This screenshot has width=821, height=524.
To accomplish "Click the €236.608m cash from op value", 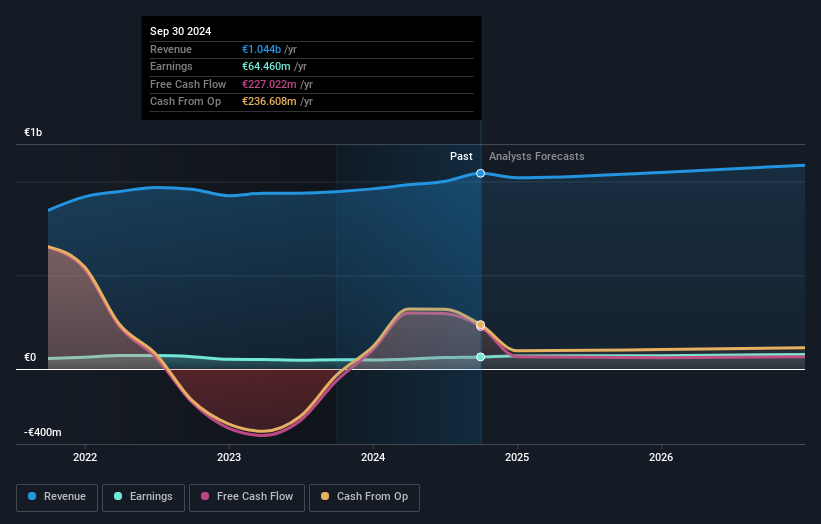I will point(269,102).
